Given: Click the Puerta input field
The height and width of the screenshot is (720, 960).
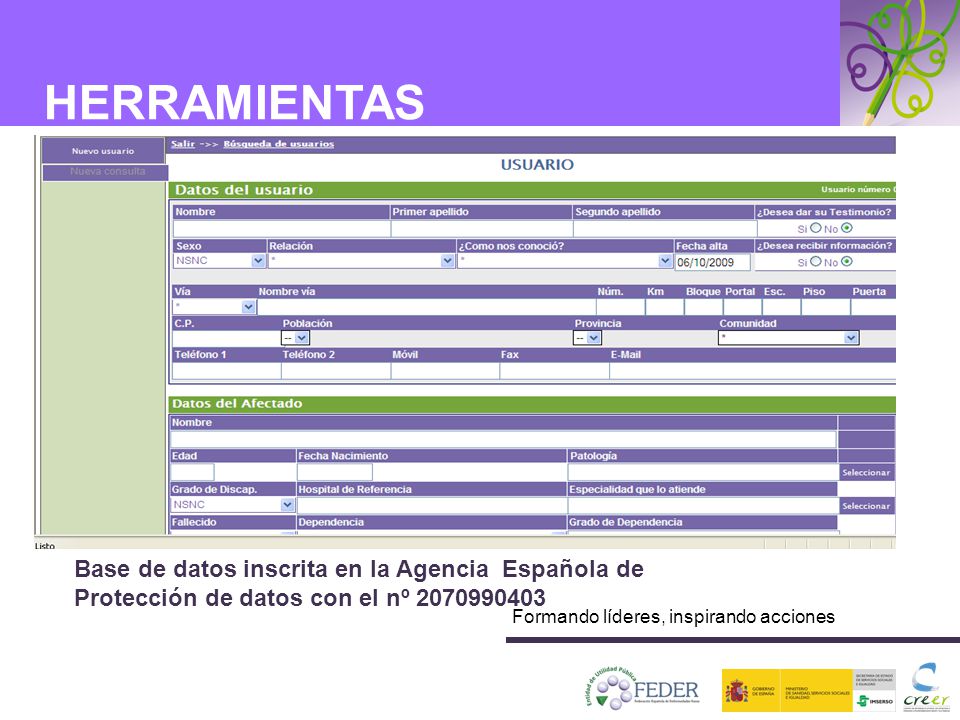Looking at the screenshot, I should click(x=874, y=307).
